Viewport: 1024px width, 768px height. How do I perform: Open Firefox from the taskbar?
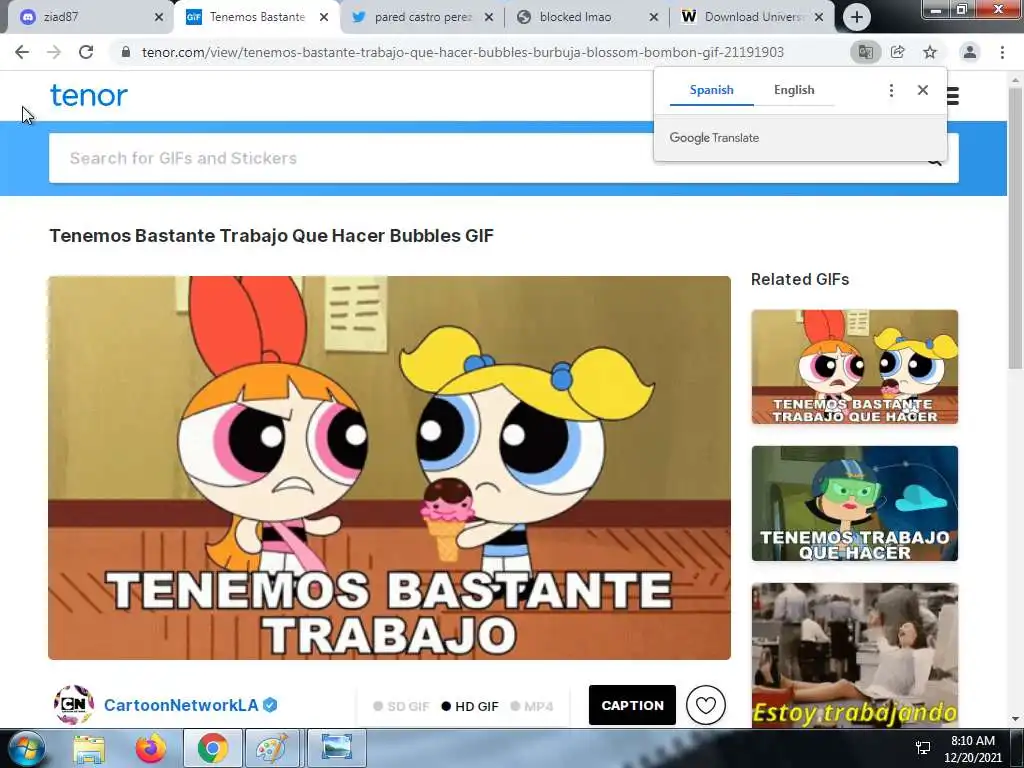[150, 748]
